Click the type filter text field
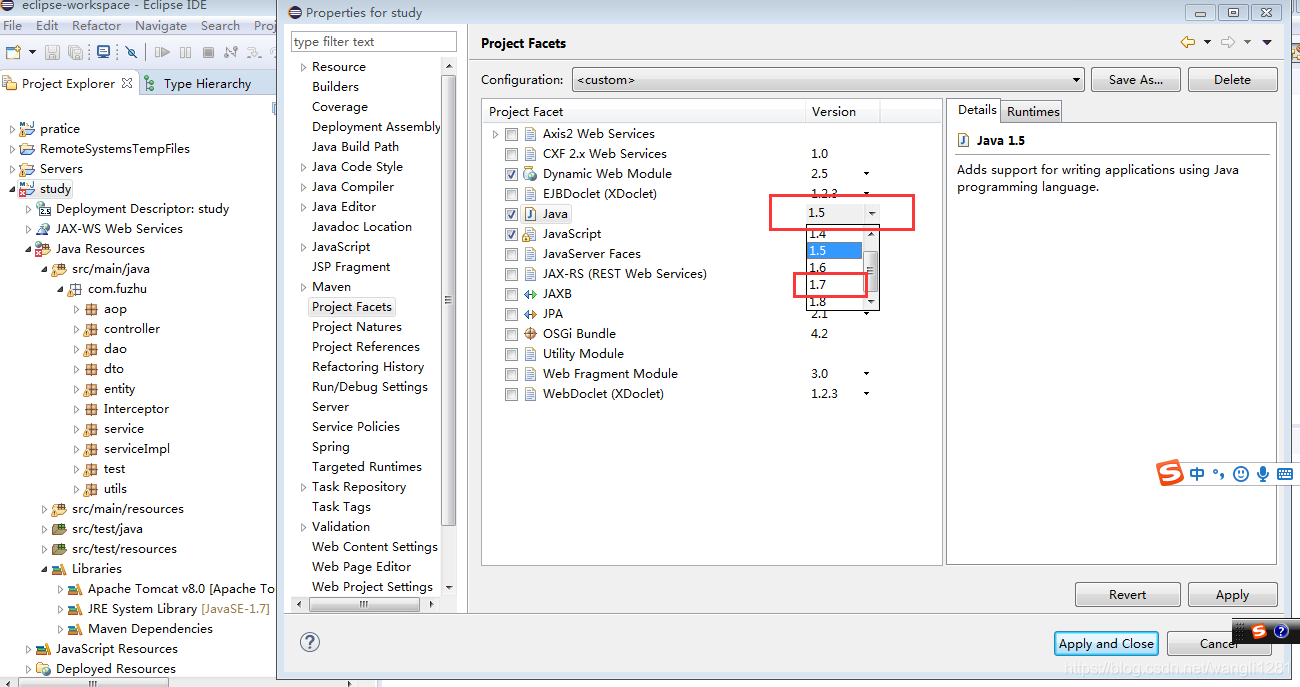1300x687 pixels. [374, 42]
